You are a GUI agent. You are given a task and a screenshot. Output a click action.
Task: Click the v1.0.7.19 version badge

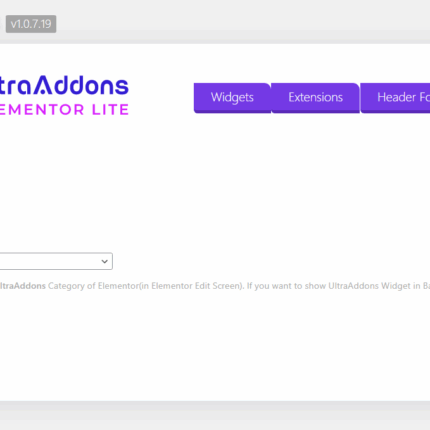[x=31, y=24]
